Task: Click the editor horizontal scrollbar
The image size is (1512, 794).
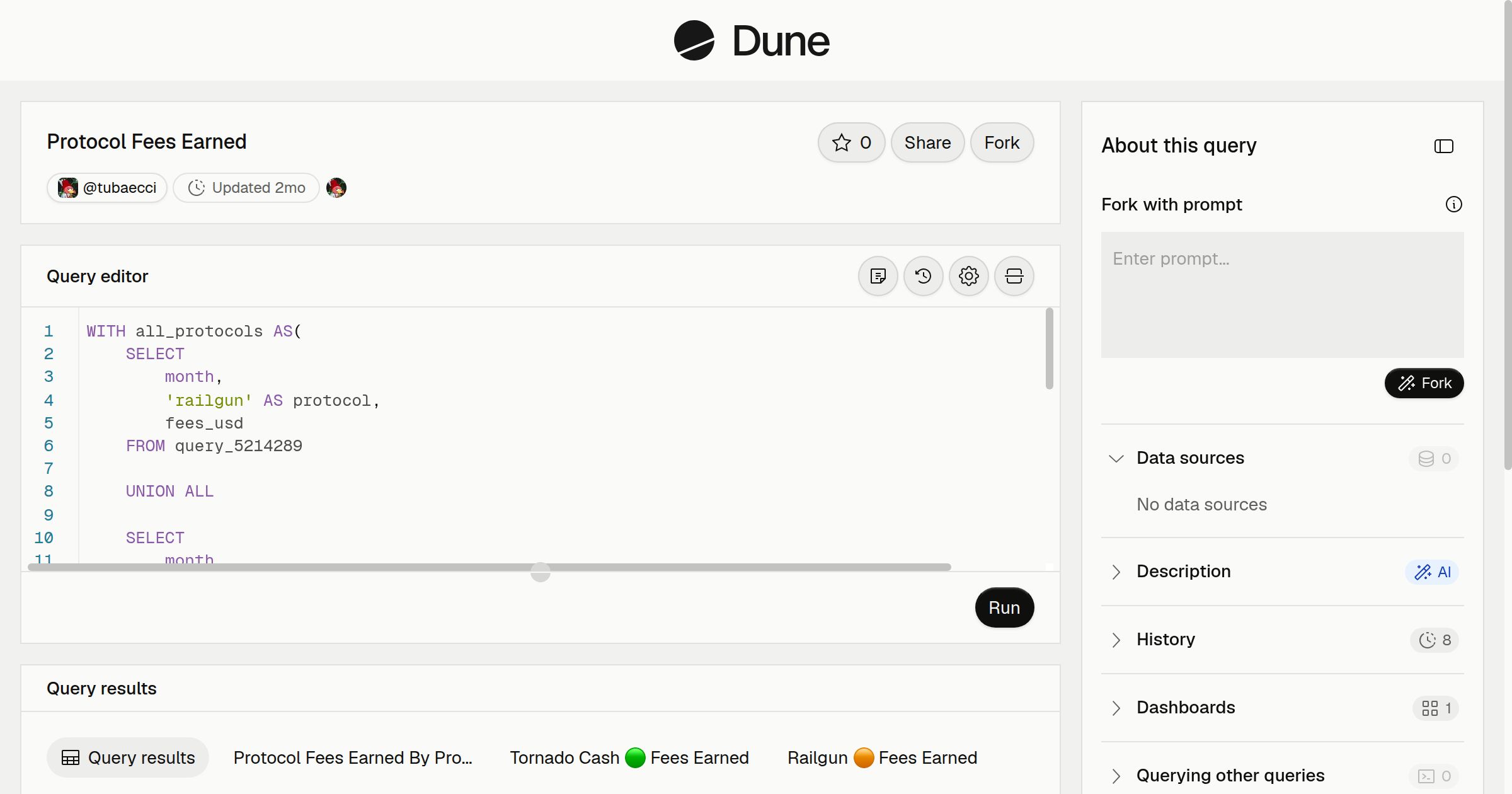Action: tap(490, 567)
